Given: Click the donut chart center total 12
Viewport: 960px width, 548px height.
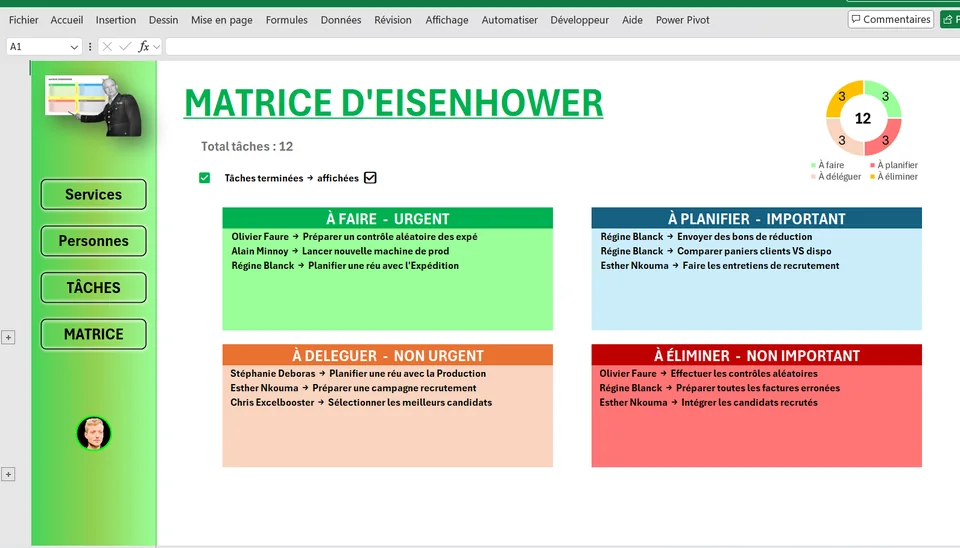Looking at the screenshot, I should [863, 118].
